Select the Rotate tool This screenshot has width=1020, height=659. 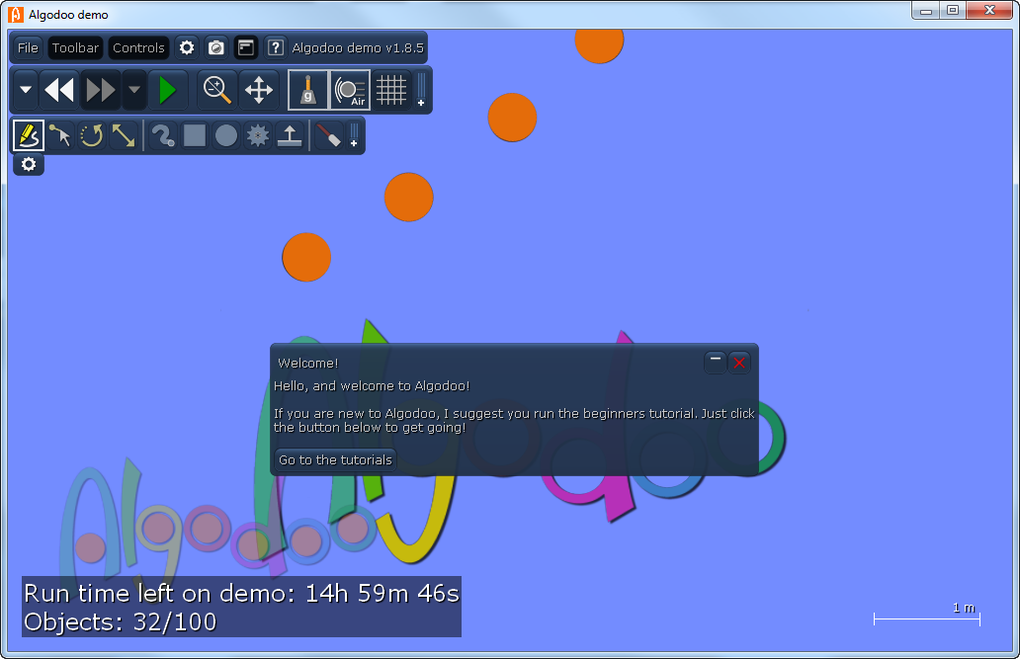(x=92, y=135)
